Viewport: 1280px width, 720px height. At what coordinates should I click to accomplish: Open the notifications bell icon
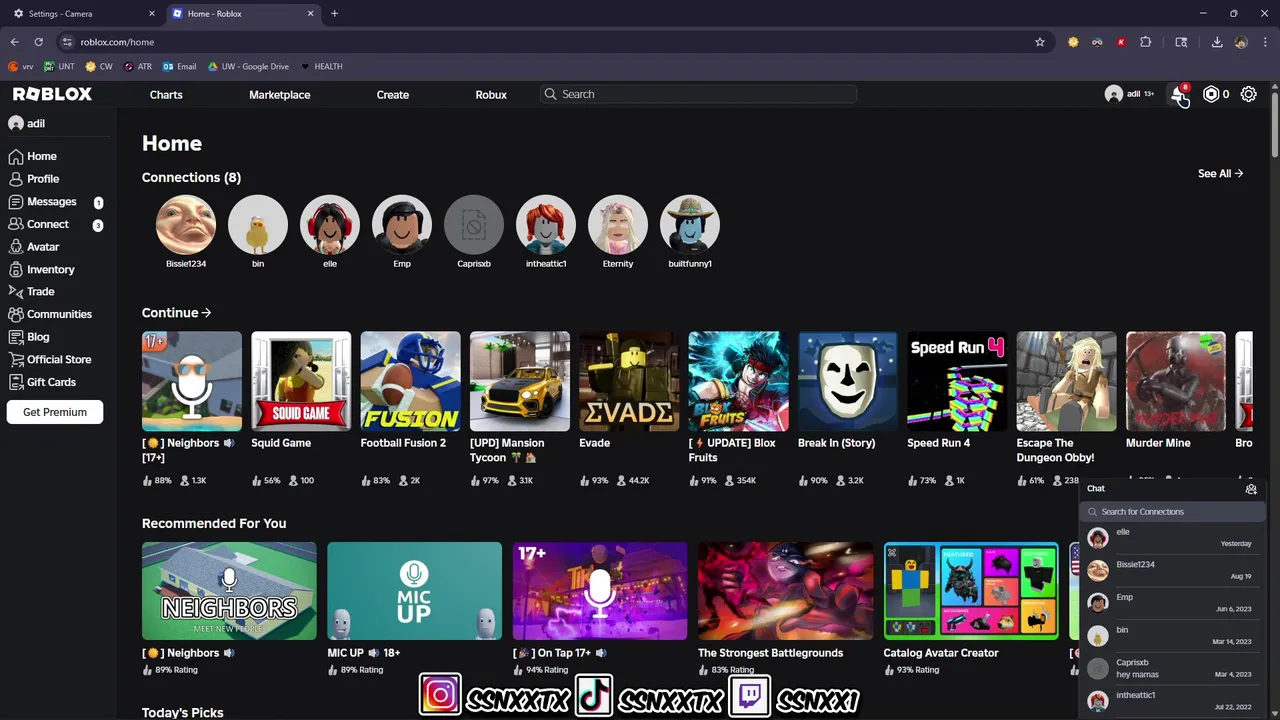1179,94
